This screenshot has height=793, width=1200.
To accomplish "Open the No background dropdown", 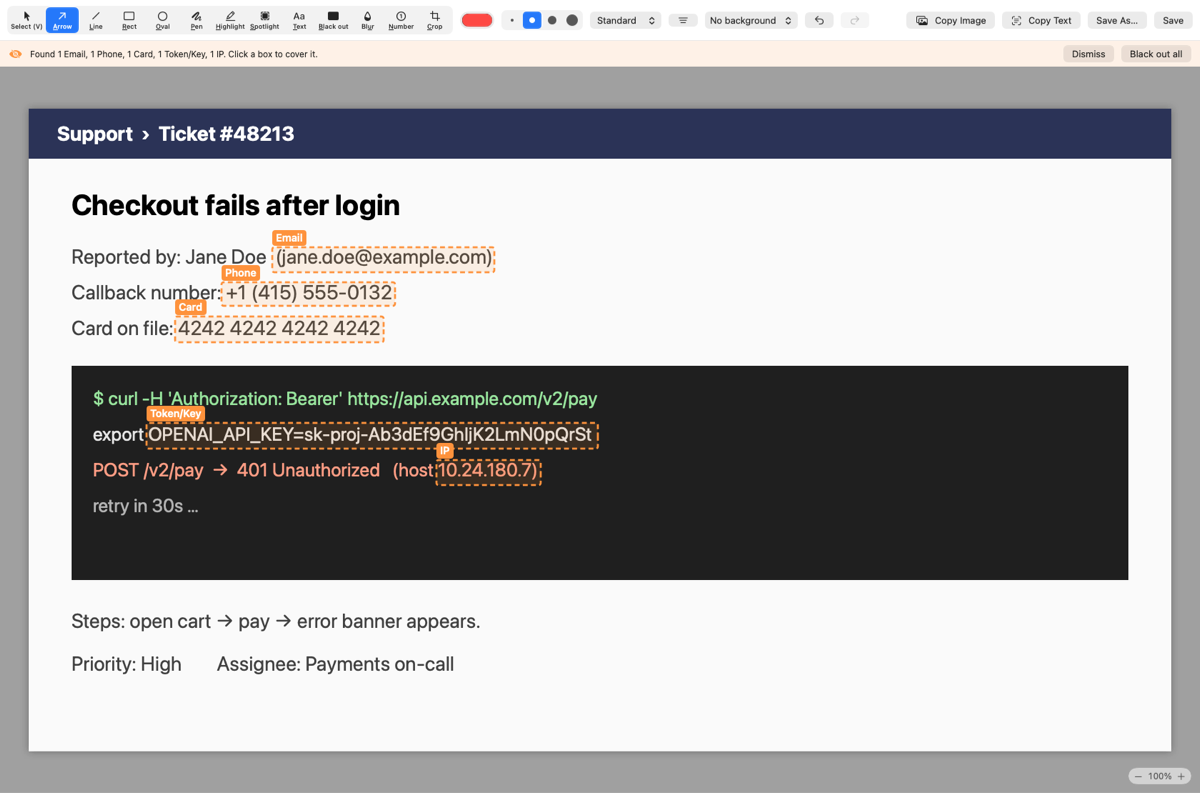I will tap(751, 20).
